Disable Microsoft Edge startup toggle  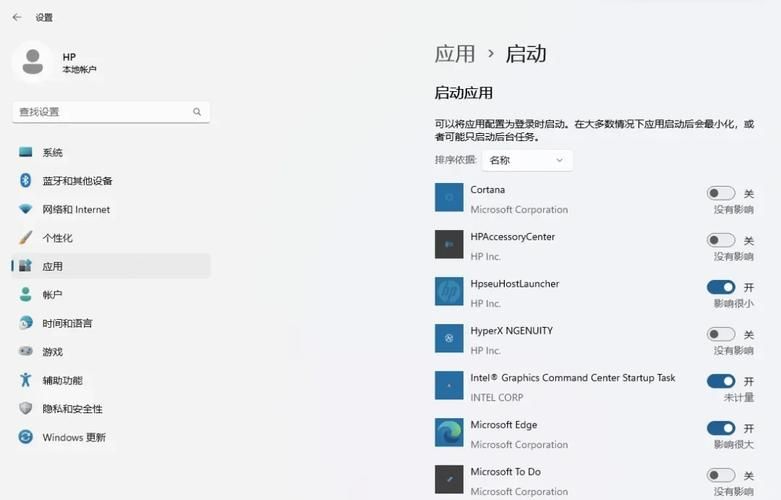coord(720,428)
